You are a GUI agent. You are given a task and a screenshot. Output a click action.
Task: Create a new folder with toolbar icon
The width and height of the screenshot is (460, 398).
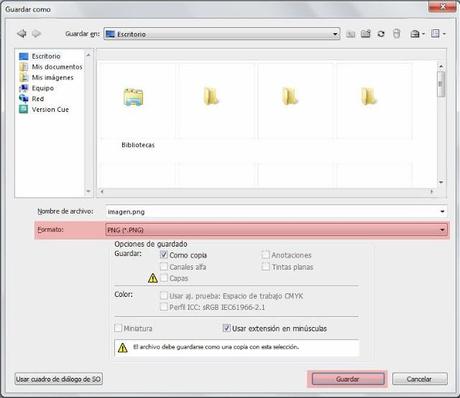pyautogui.click(x=366, y=34)
